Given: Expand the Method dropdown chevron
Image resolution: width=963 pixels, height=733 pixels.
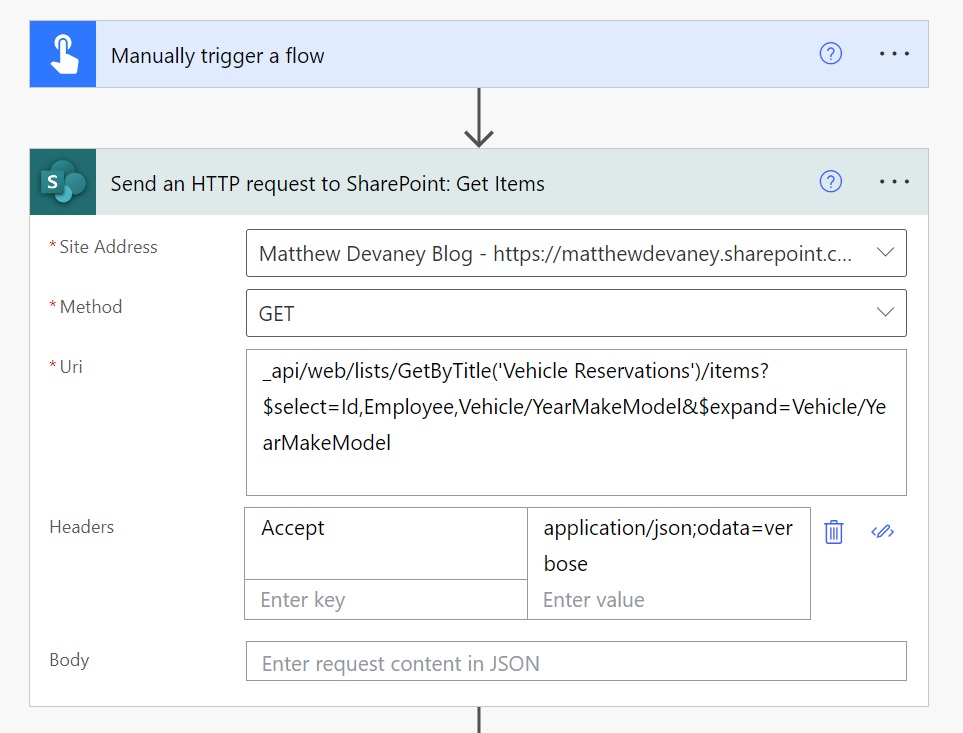Looking at the screenshot, I should pyautogui.click(x=885, y=312).
